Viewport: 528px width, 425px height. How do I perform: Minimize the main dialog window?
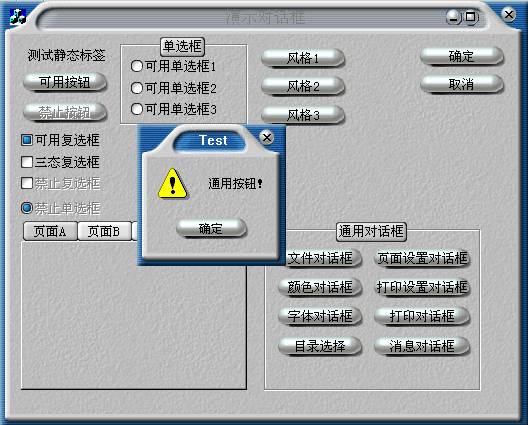(454, 17)
